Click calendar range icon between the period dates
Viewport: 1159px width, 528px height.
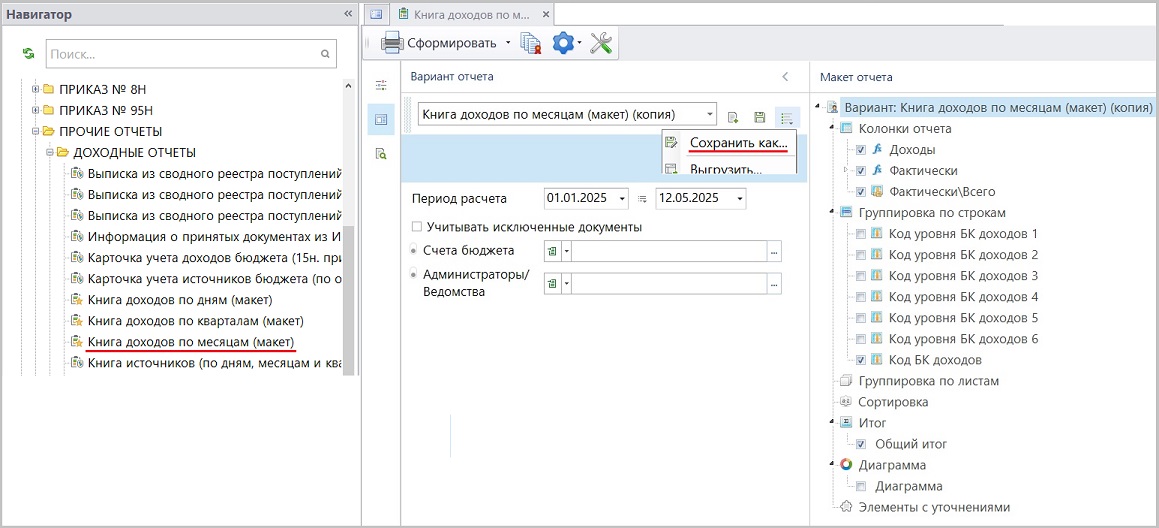(642, 198)
